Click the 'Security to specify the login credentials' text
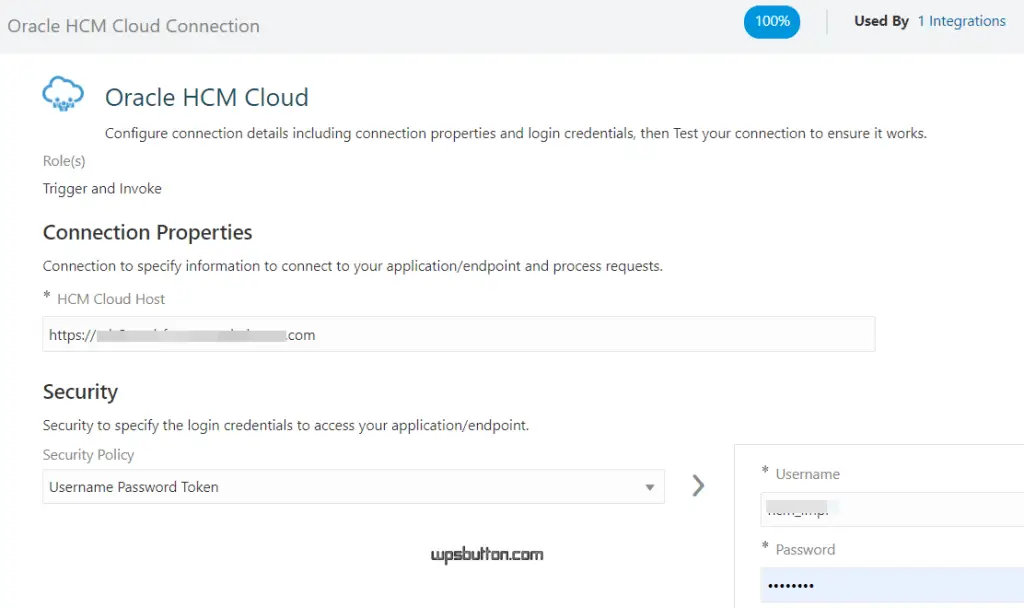Screen dimensions: 1024x608 [x=285, y=425]
